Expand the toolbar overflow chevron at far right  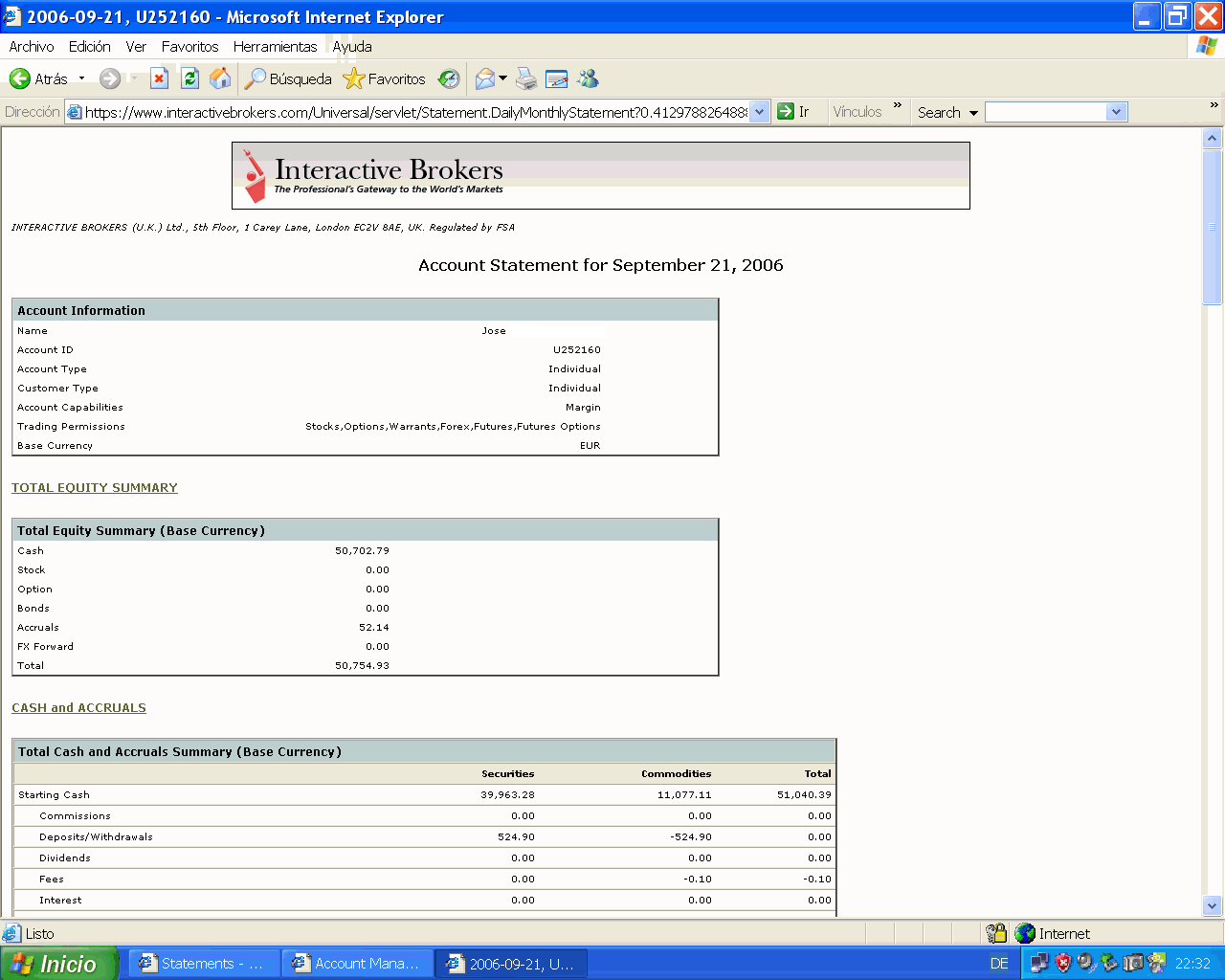coord(1214,105)
